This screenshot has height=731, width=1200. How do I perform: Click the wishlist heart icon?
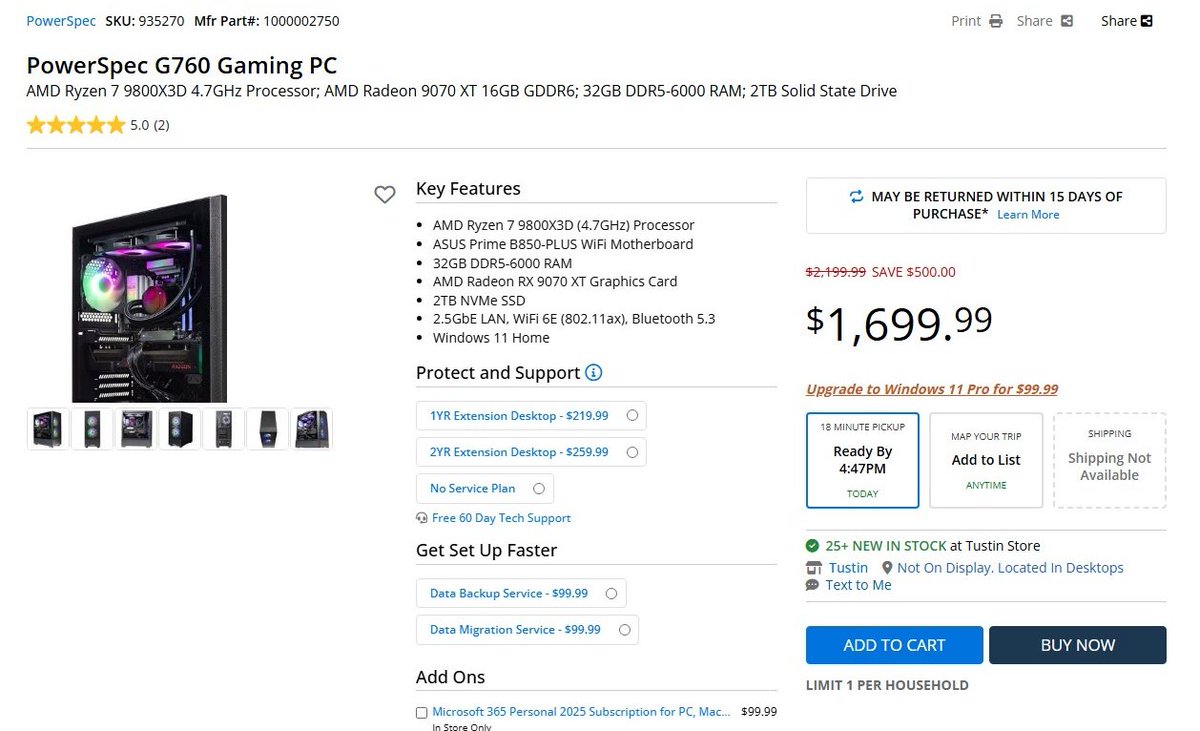[x=385, y=195]
